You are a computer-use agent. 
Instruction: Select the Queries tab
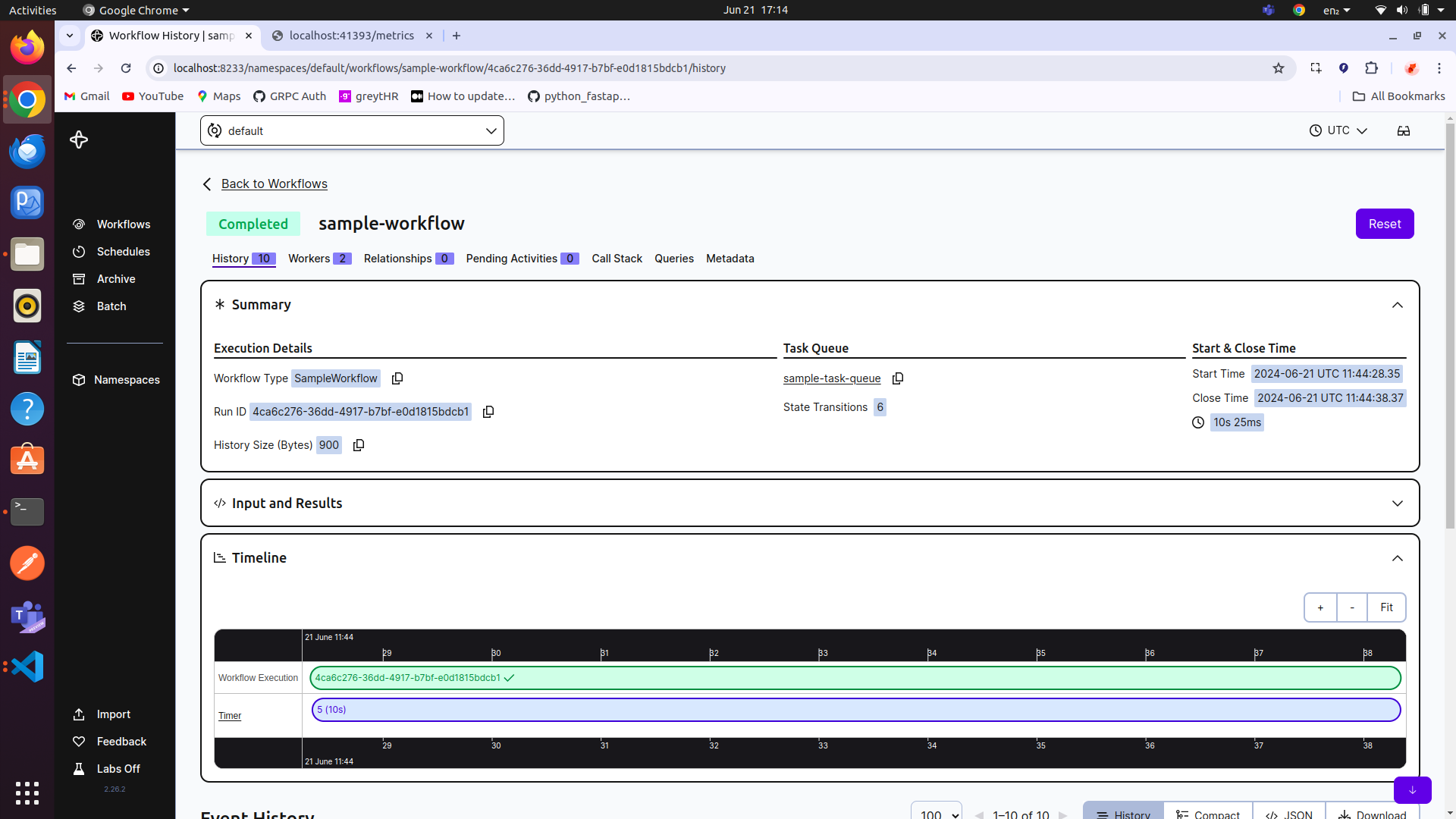(x=674, y=259)
